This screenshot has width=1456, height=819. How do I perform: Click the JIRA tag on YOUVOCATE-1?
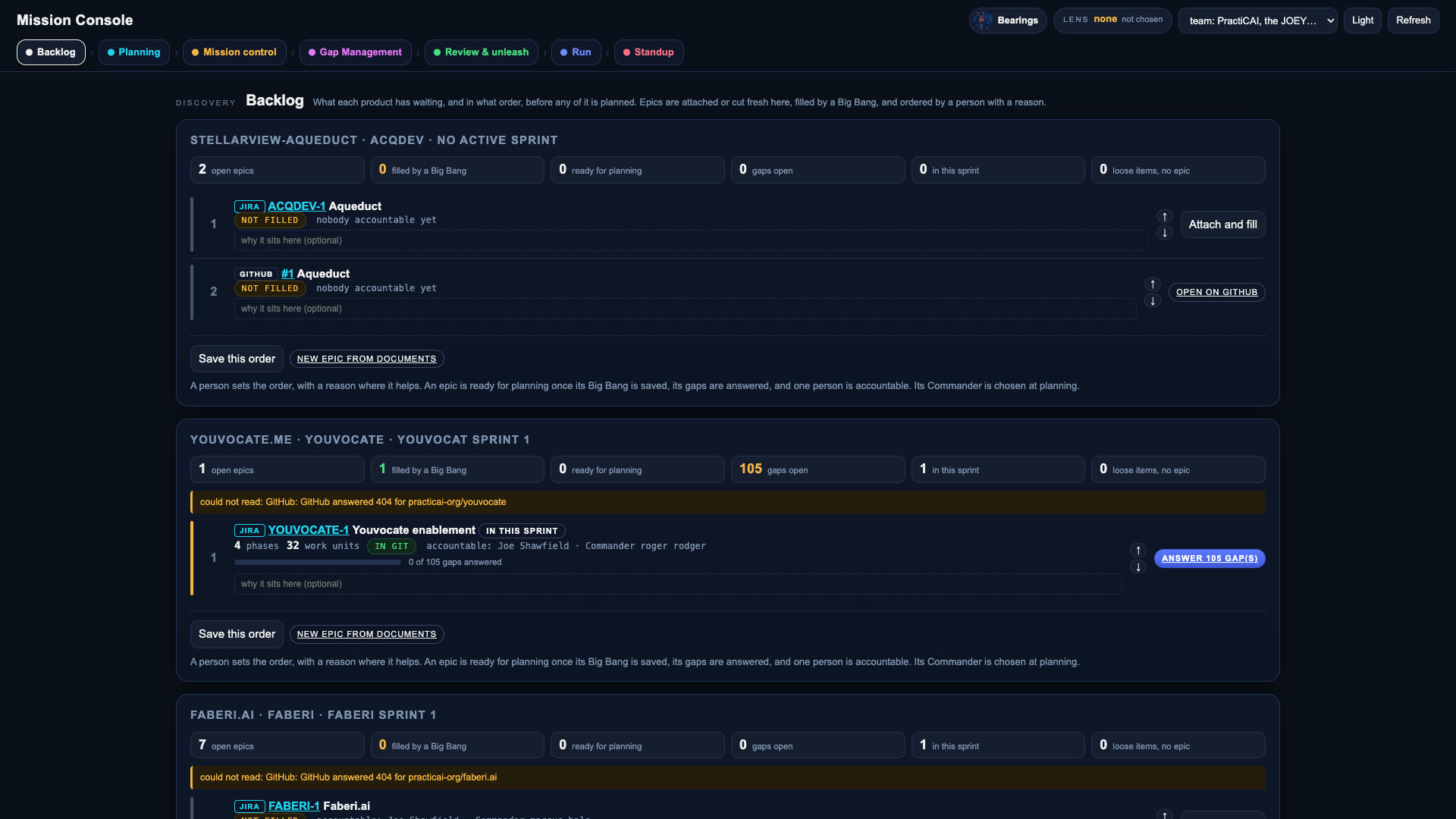[249, 531]
